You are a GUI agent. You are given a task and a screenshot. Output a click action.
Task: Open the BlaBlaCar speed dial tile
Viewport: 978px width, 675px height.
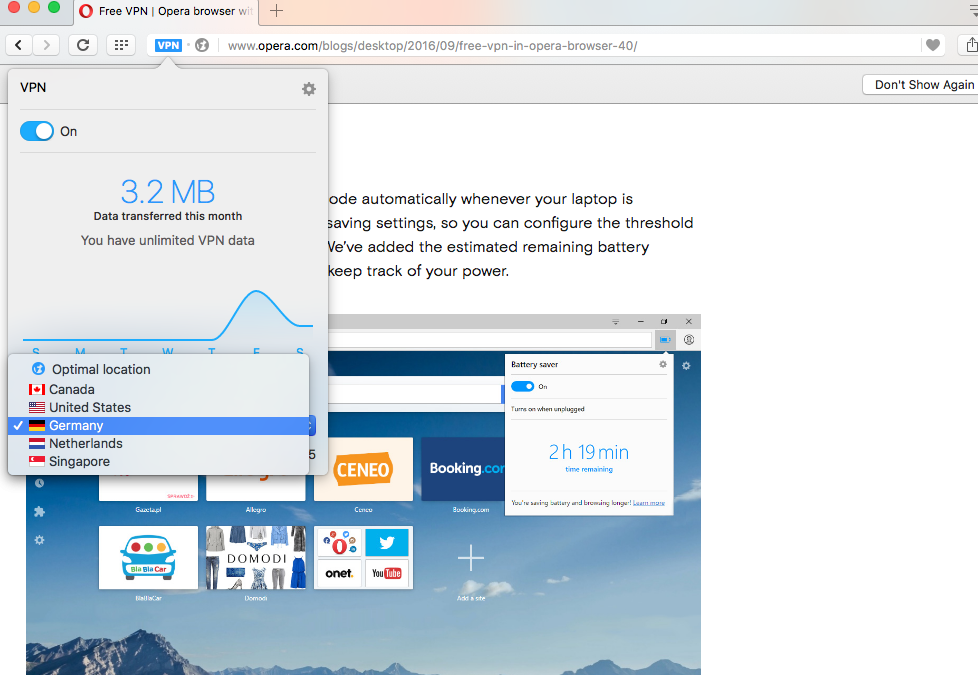click(x=148, y=557)
